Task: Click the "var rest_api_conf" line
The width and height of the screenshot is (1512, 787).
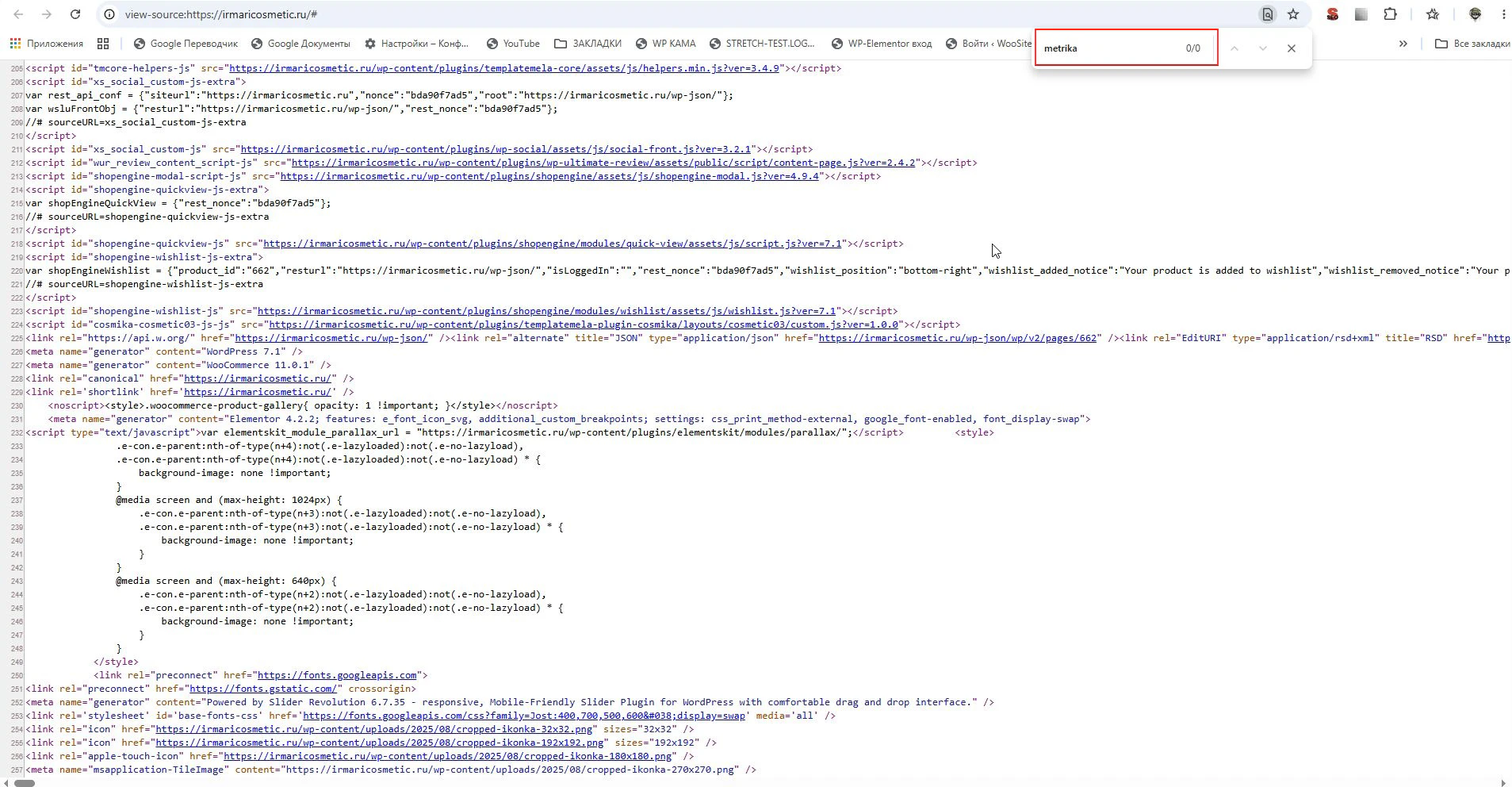Action: pos(379,95)
